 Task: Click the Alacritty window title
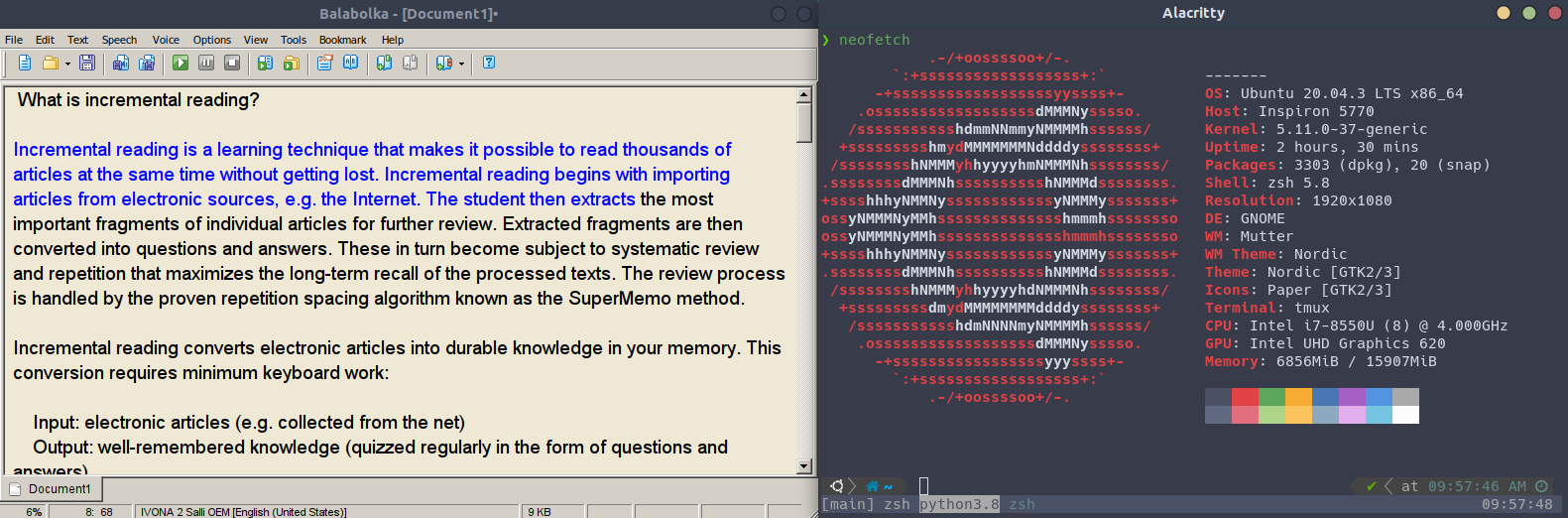pyautogui.click(x=1193, y=13)
